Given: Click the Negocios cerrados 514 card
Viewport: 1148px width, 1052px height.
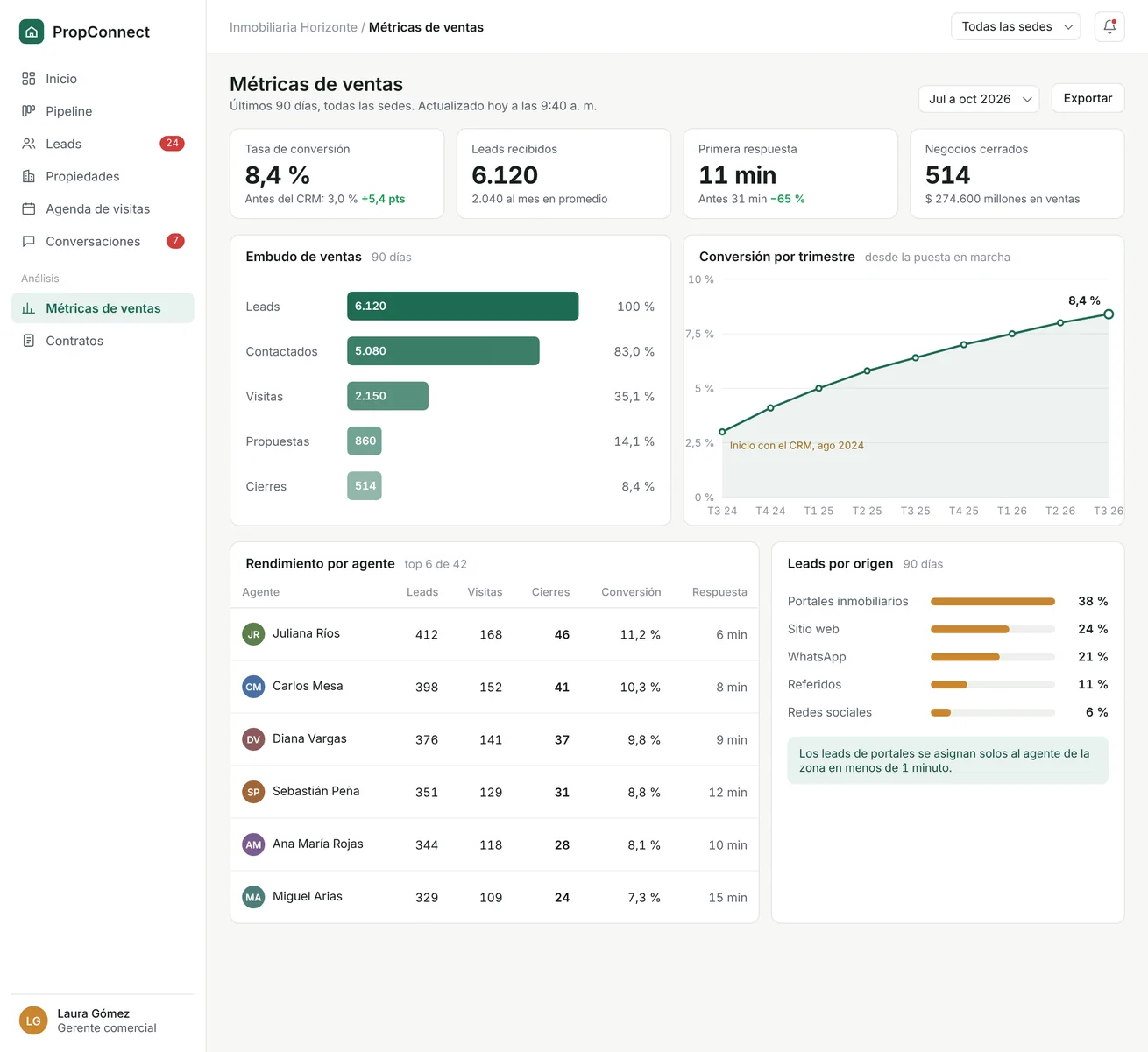Looking at the screenshot, I should tap(1017, 173).
